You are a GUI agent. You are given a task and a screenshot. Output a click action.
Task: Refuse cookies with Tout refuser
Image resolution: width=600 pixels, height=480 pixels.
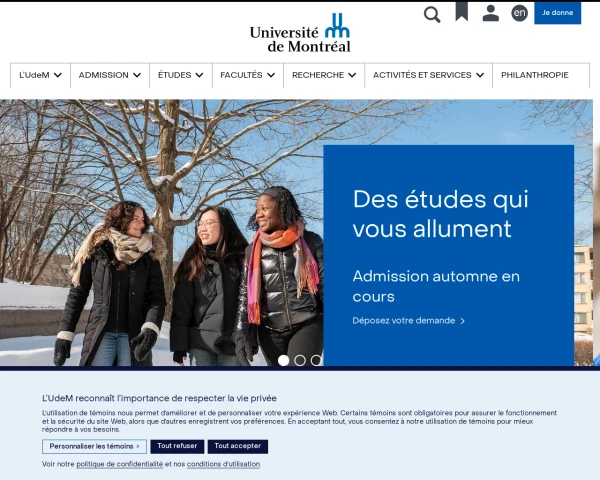point(177,446)
